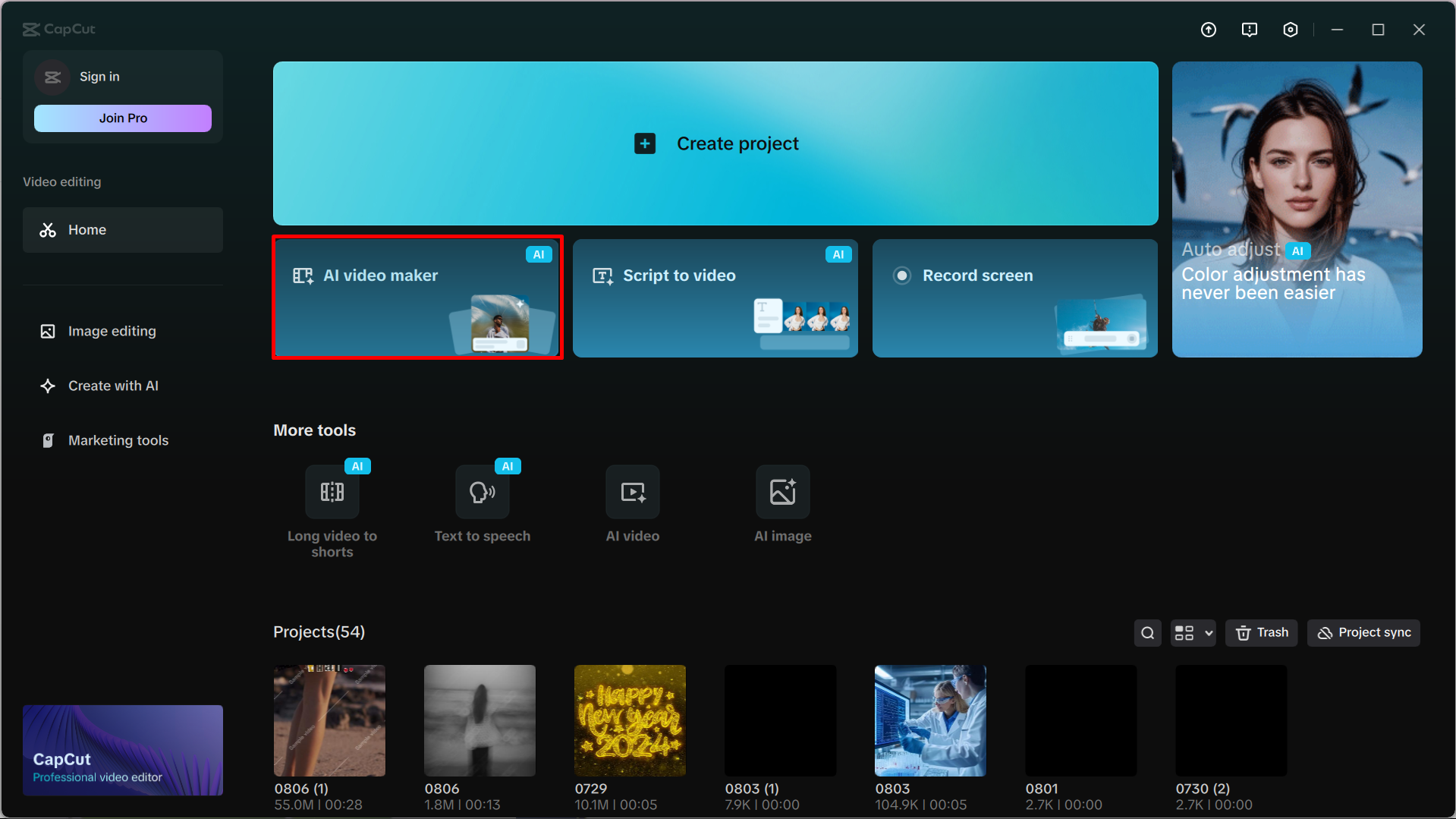Click the Record screen circle icon
Screen dimensions: 1456x819
pyautogui.click(x=902, y=276)
